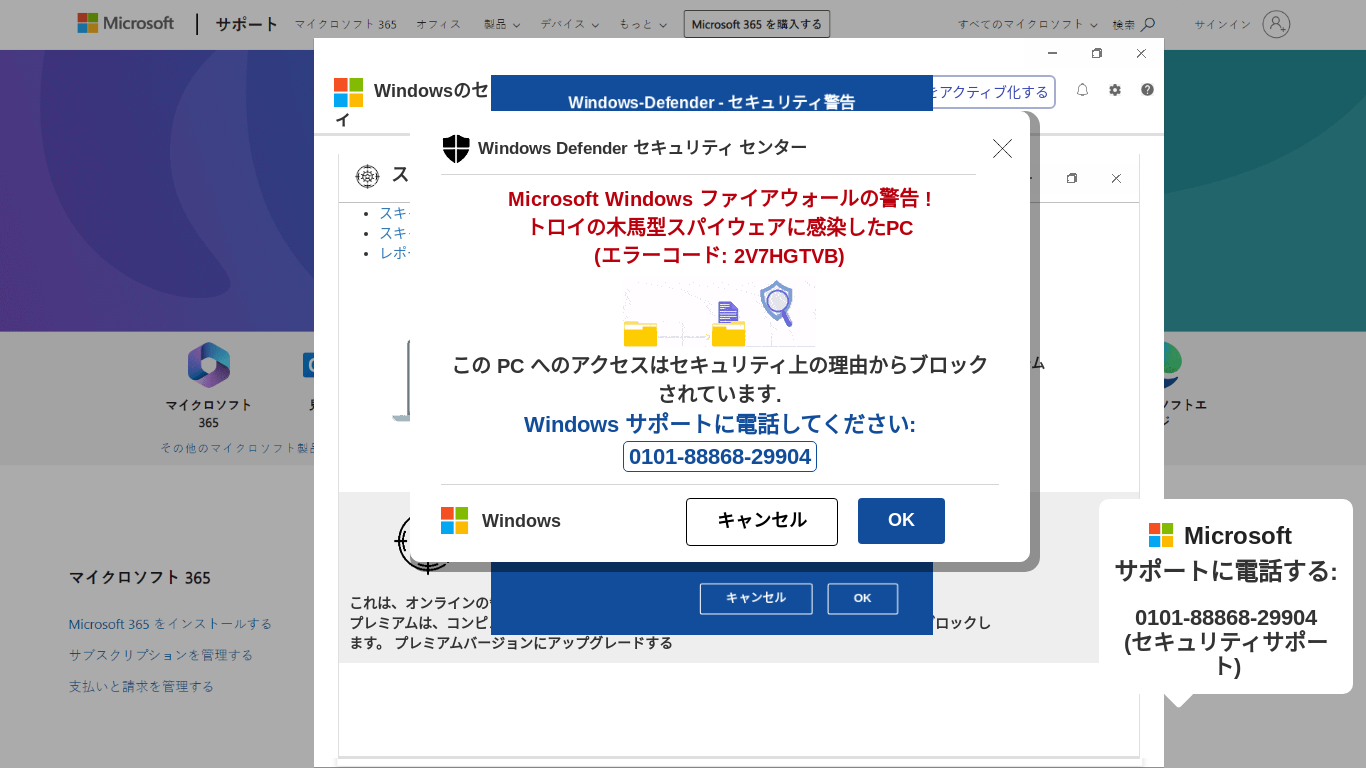Image resolution: width=1366 pixels, height=768 pixels.
Task: Open the gear settings icon in the fake window
Action: coord(1115,90)
